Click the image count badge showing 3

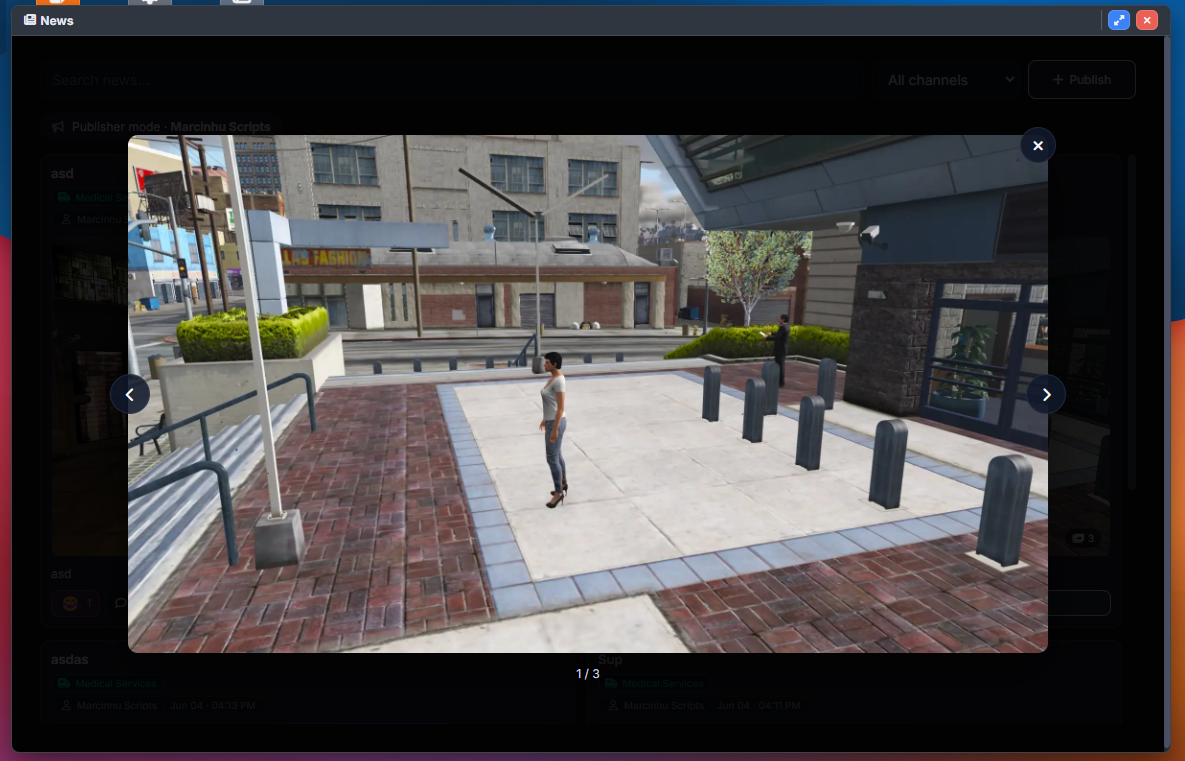pyautogui.click(x=1084, y=538)
